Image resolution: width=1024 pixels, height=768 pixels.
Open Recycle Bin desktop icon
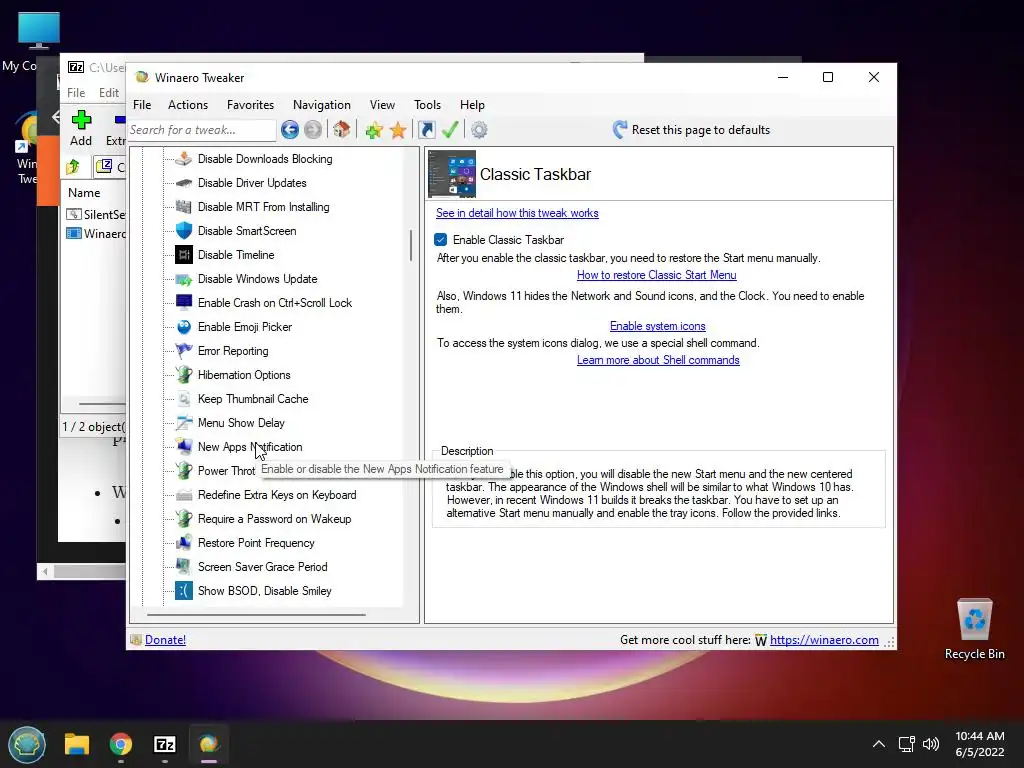tap(974, 629)
